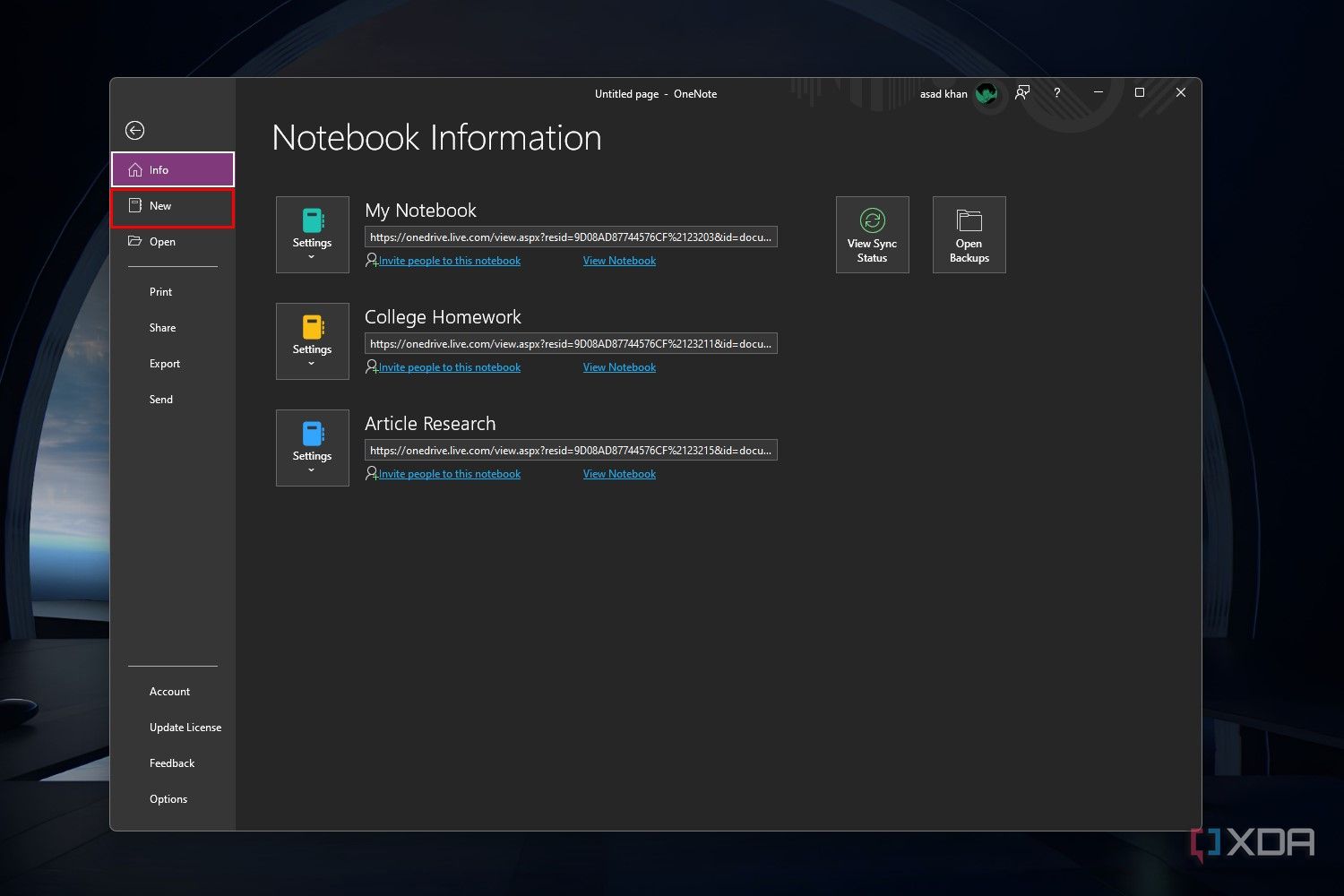Click the My Notebook title text
Screen dimensions: 1344x896
click(x=420, y=211)
